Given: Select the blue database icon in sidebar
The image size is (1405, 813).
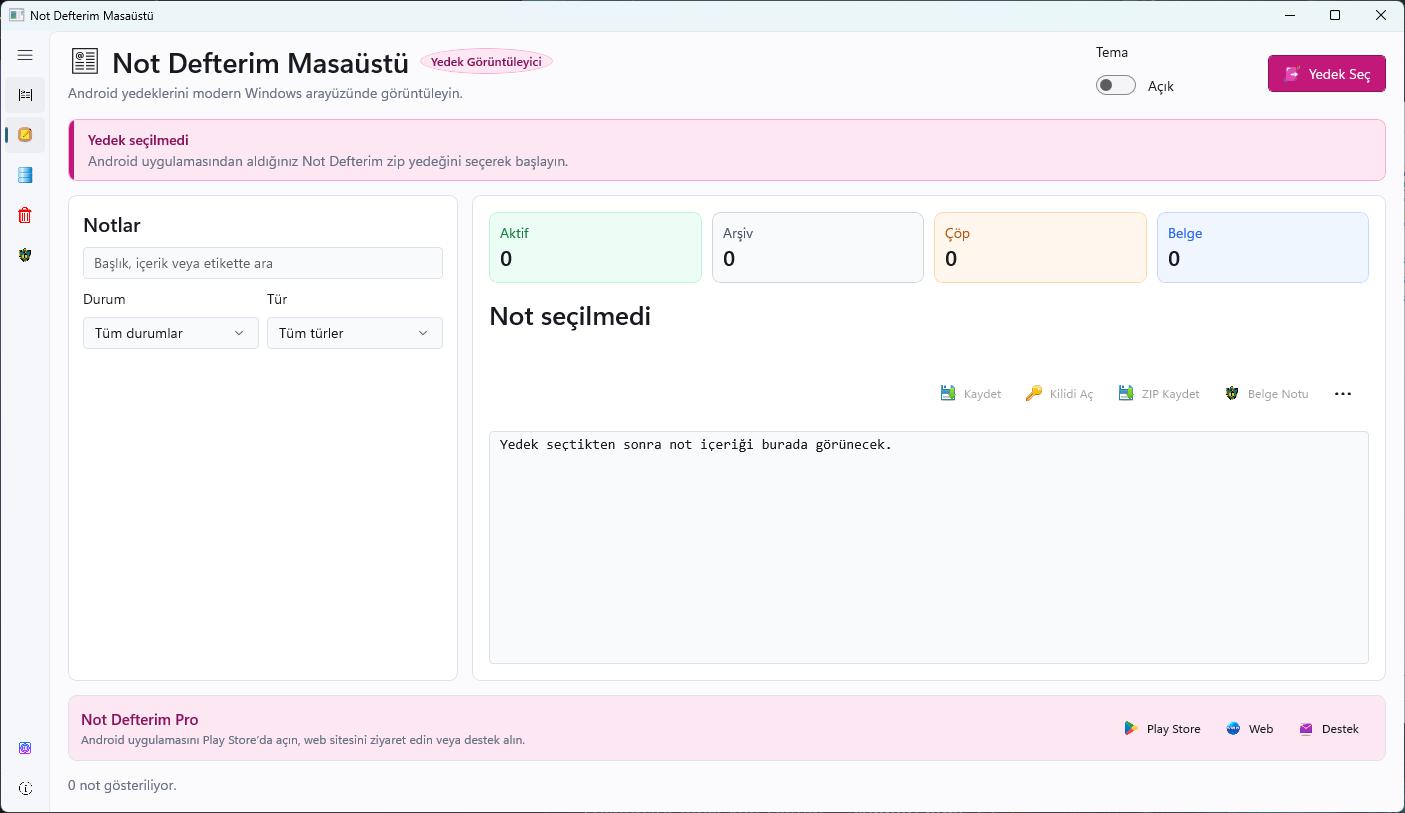Looking at the screenshot, I should coord(25,175).
